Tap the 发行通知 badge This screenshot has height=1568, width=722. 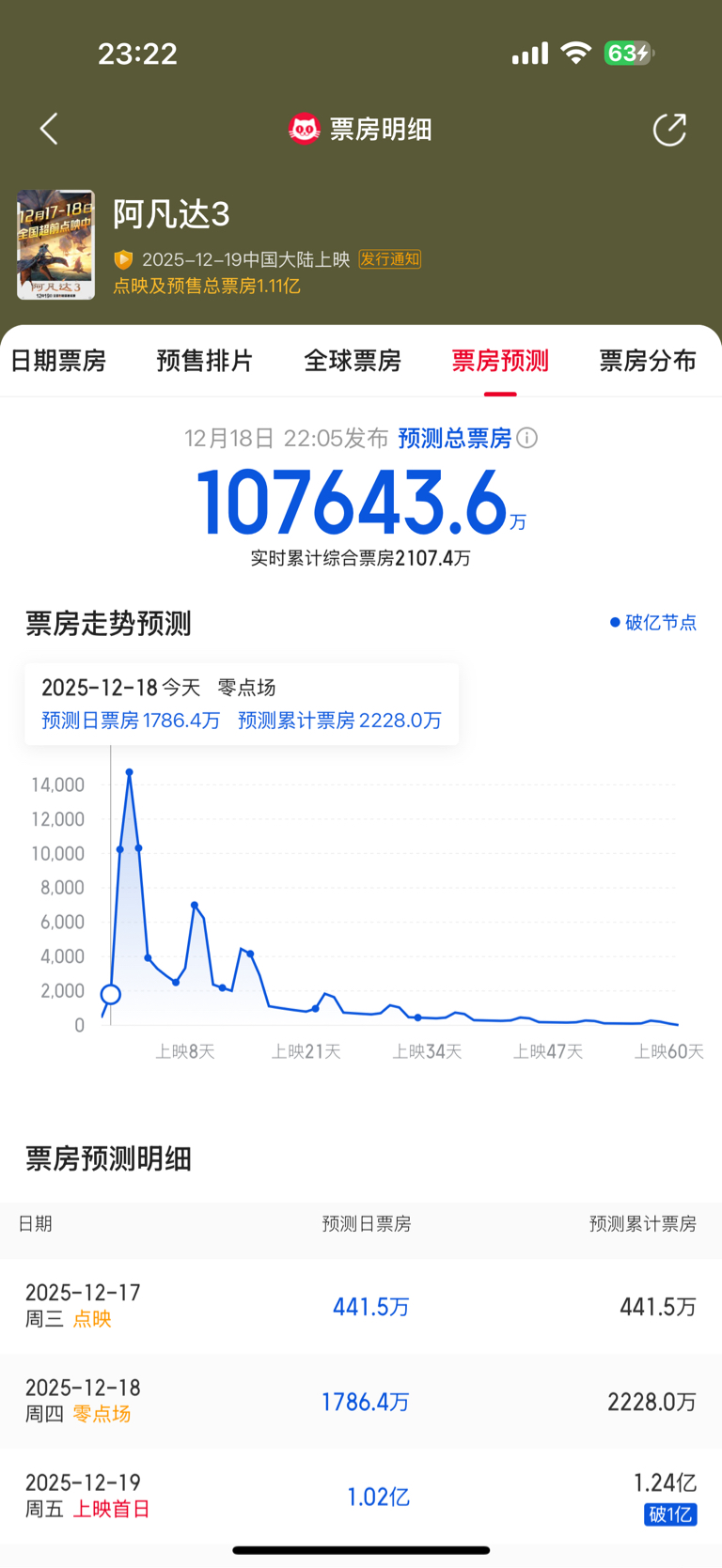click(389, 259)
